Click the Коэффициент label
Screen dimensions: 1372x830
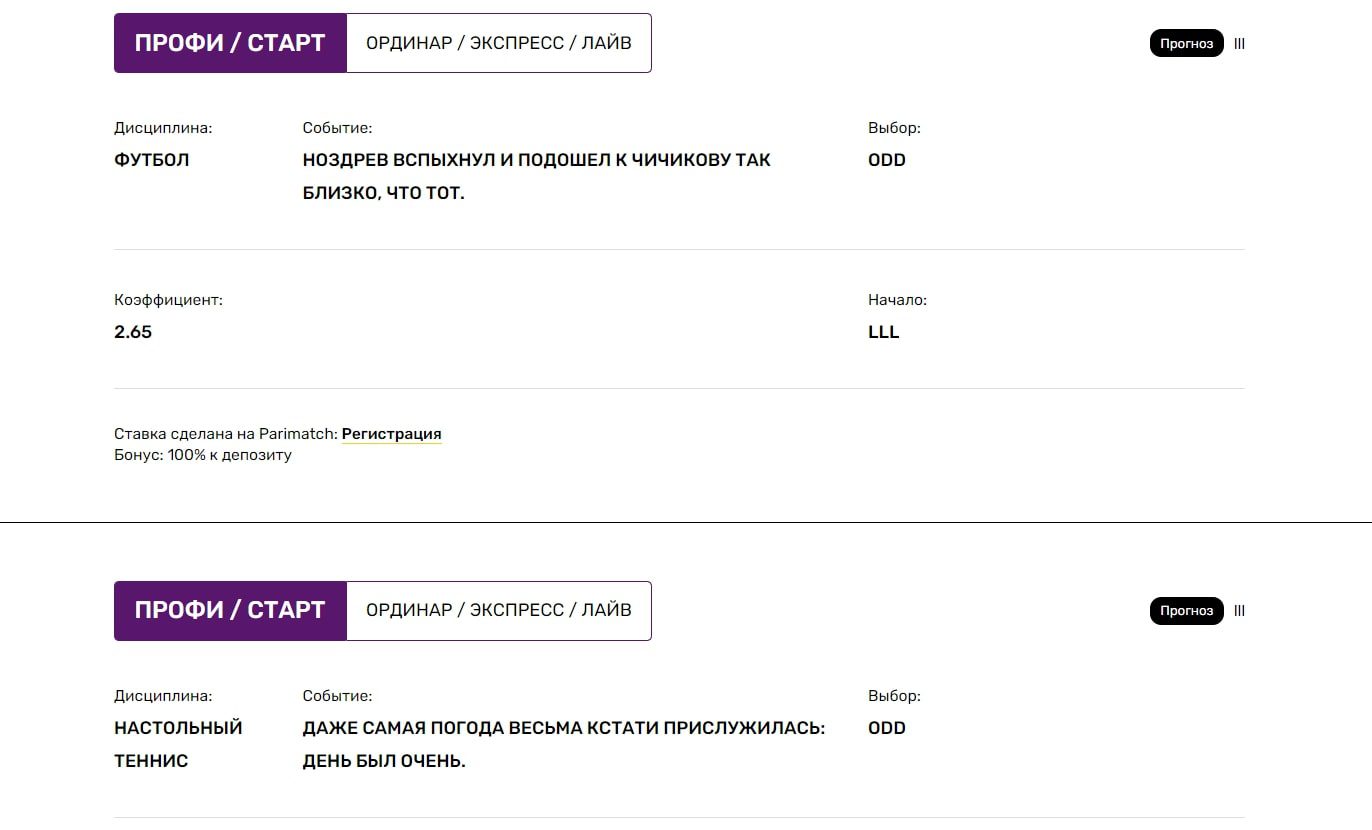(x=168, y=300)
